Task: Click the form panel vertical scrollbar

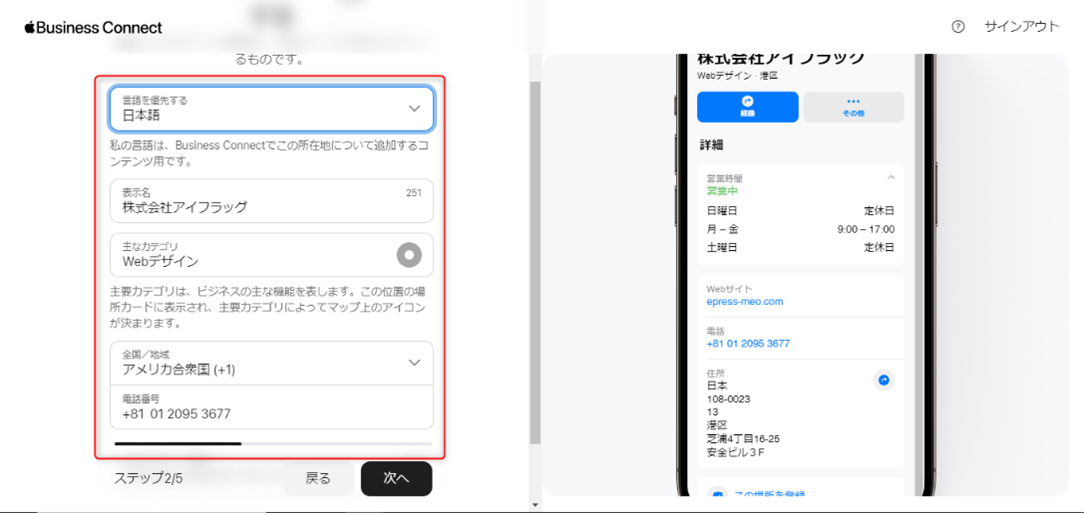Action: point(535,263)
